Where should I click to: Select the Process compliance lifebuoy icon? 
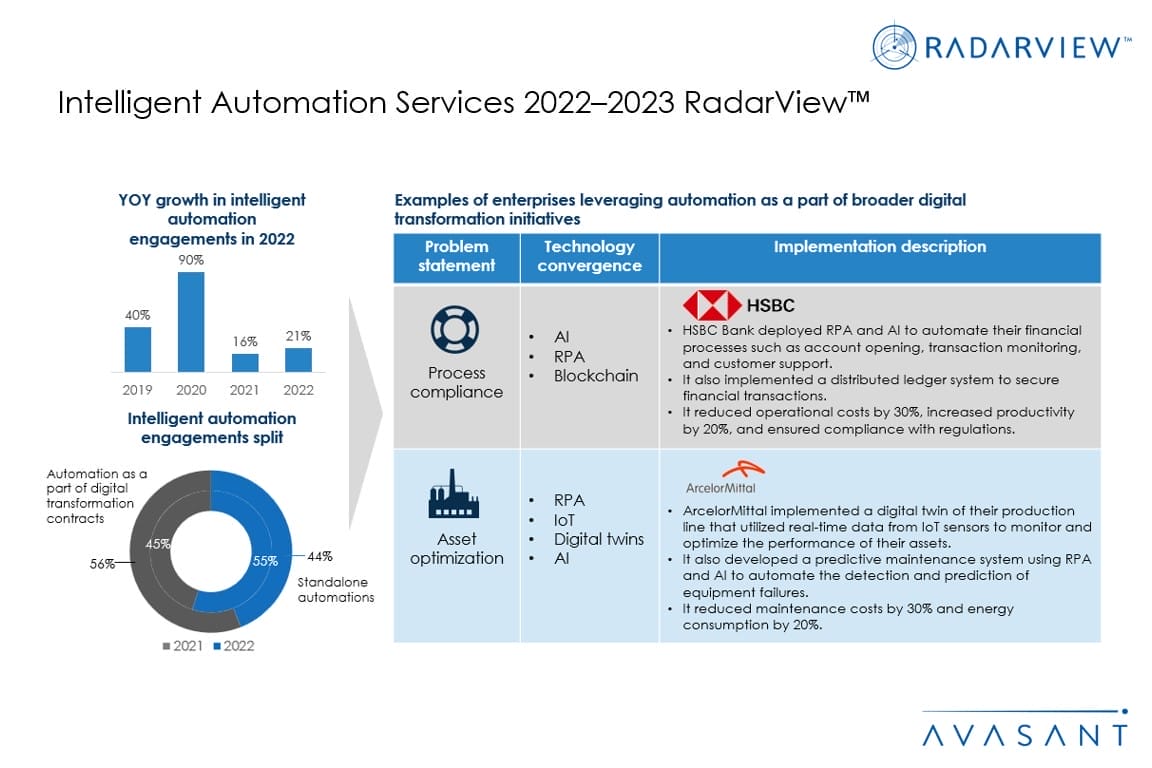coord(455,328)
